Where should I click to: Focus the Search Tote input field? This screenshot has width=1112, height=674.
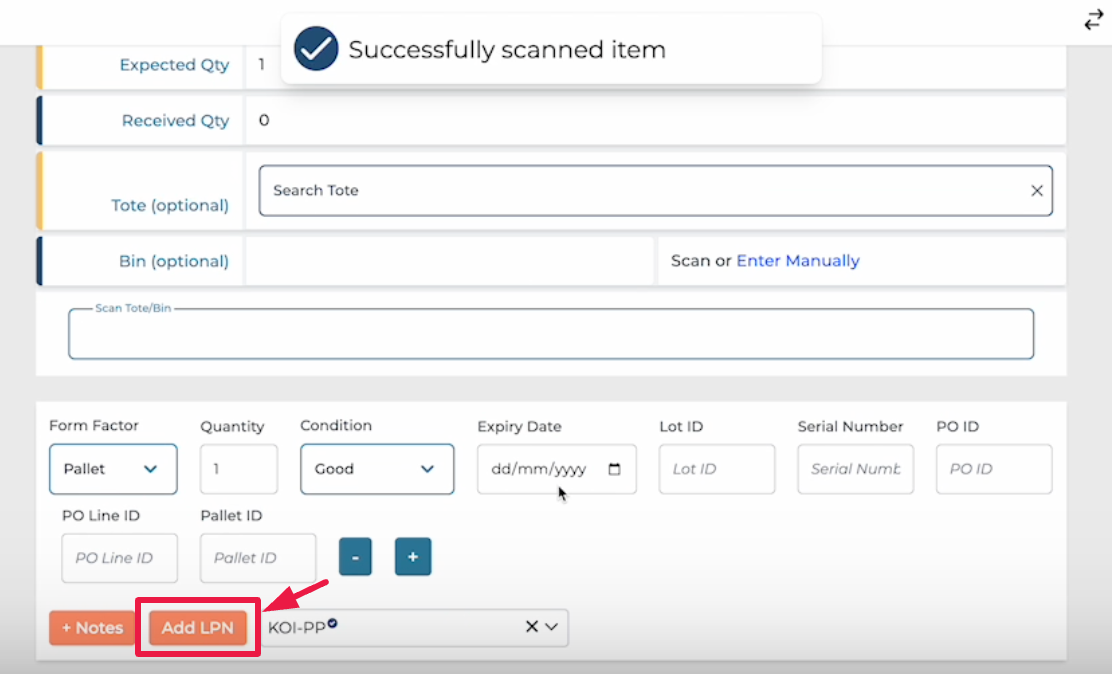coord(640,191)
